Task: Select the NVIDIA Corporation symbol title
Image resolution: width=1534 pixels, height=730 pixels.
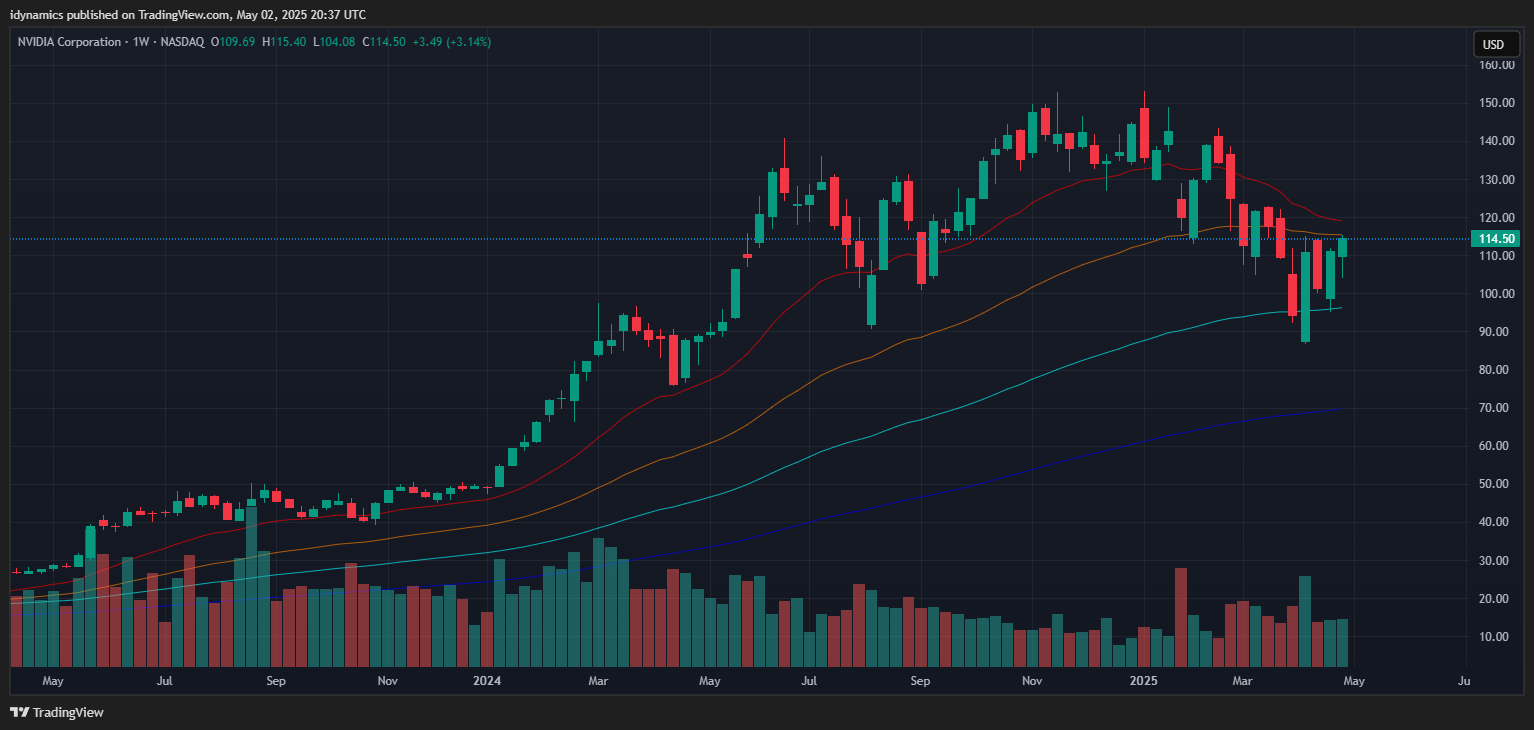Action: pyautogui.click(x=68, y=42)
